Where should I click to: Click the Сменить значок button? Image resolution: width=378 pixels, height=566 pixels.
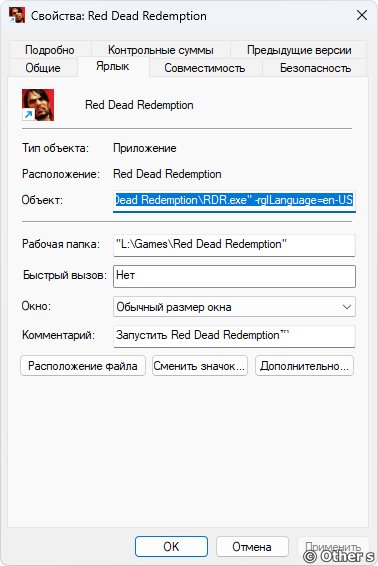click(200, 366)
